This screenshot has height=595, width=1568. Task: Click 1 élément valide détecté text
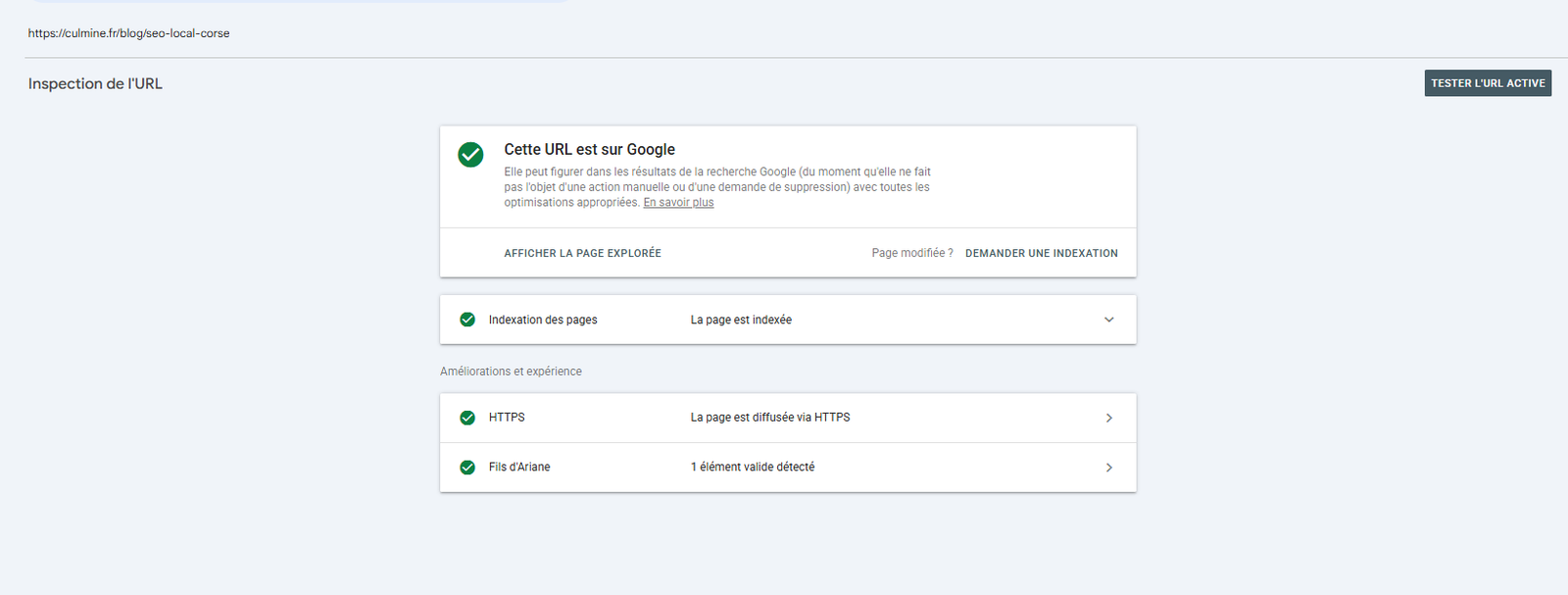pos(753,468)
